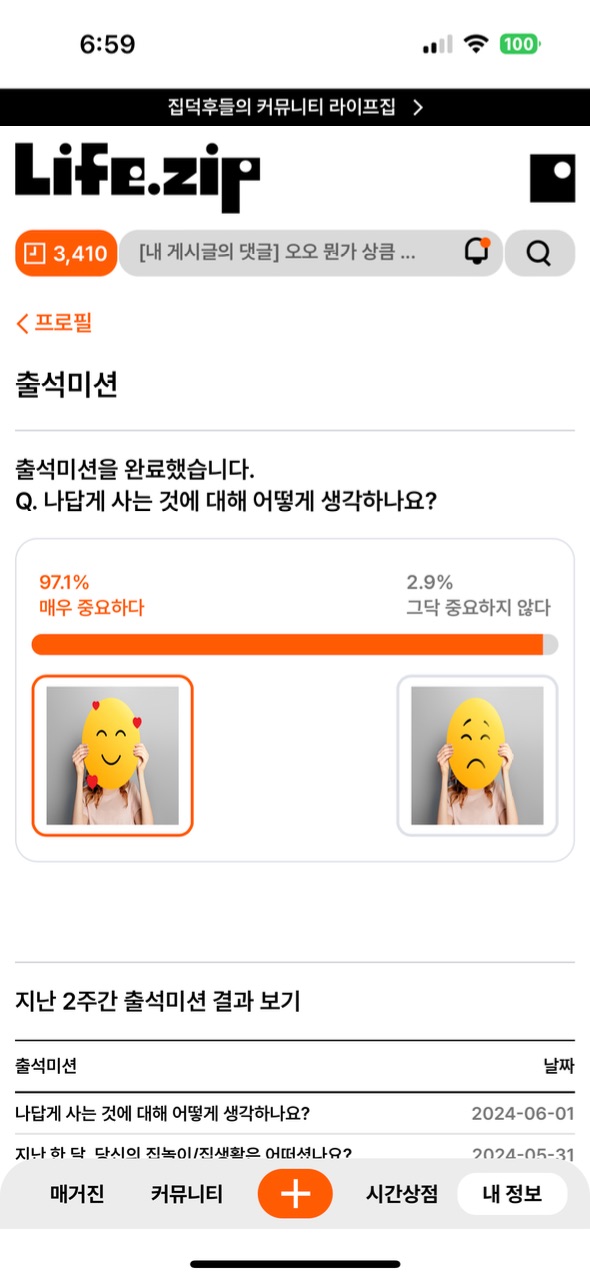Tap the Life.zip logo

click(x=137, y=177)
